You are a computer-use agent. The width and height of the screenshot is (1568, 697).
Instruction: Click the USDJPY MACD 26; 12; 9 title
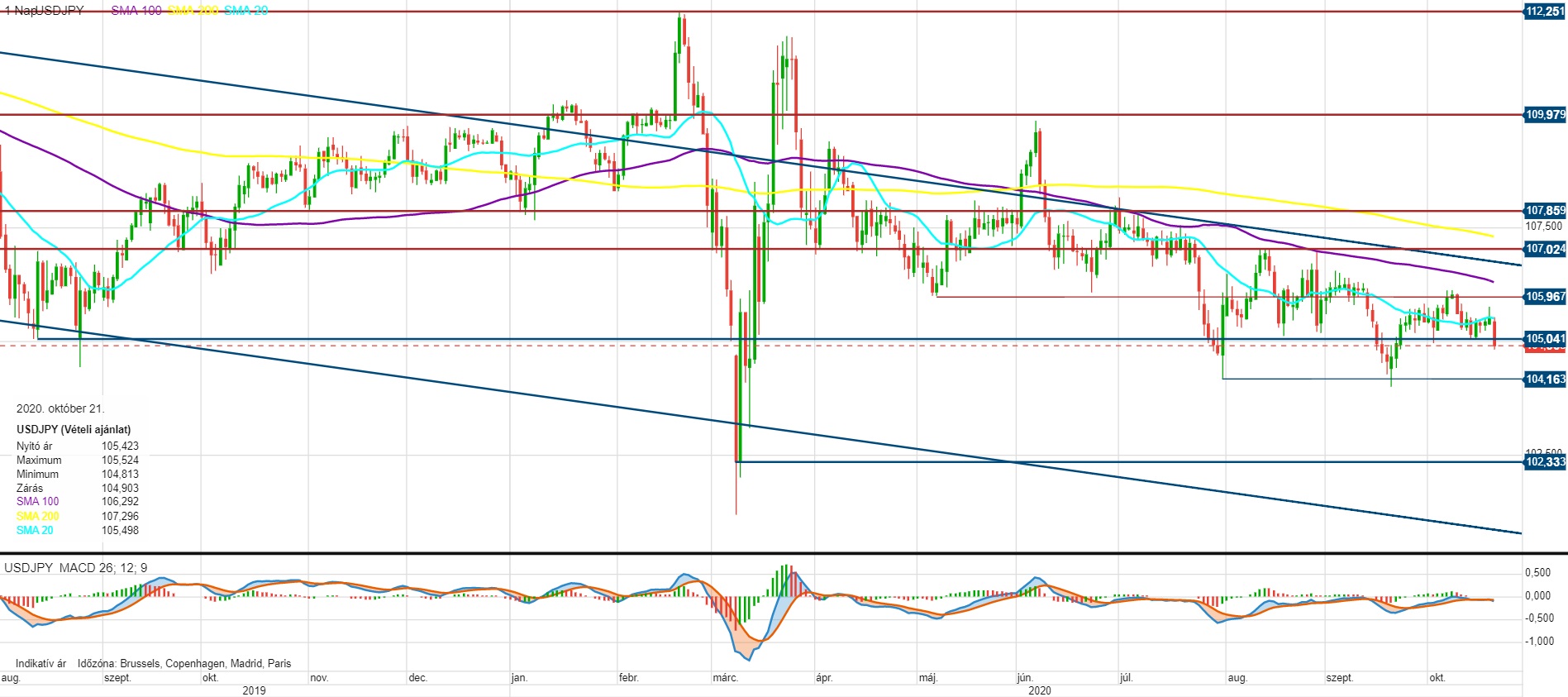(76, 568)
